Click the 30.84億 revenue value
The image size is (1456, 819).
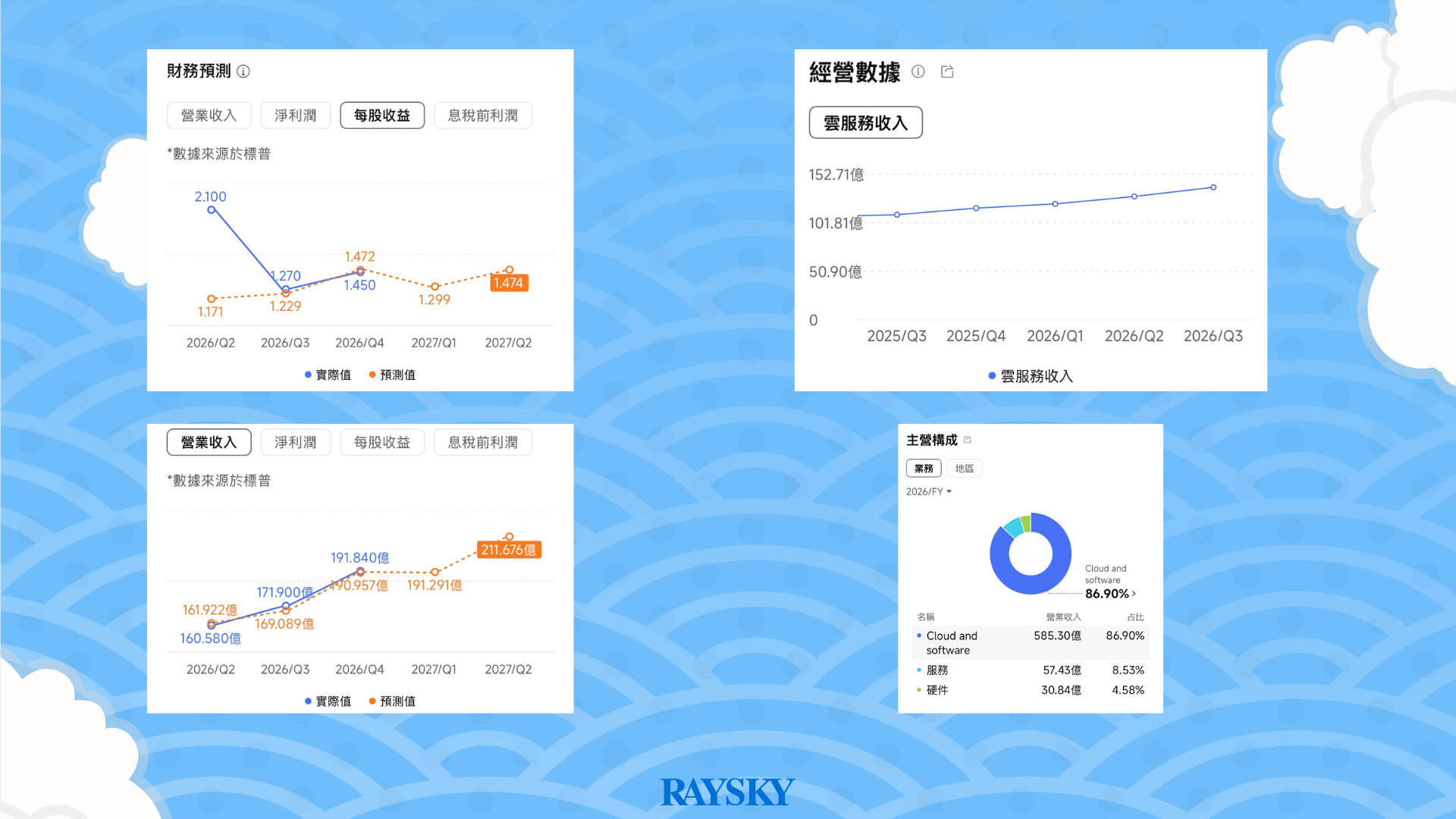1061,690
